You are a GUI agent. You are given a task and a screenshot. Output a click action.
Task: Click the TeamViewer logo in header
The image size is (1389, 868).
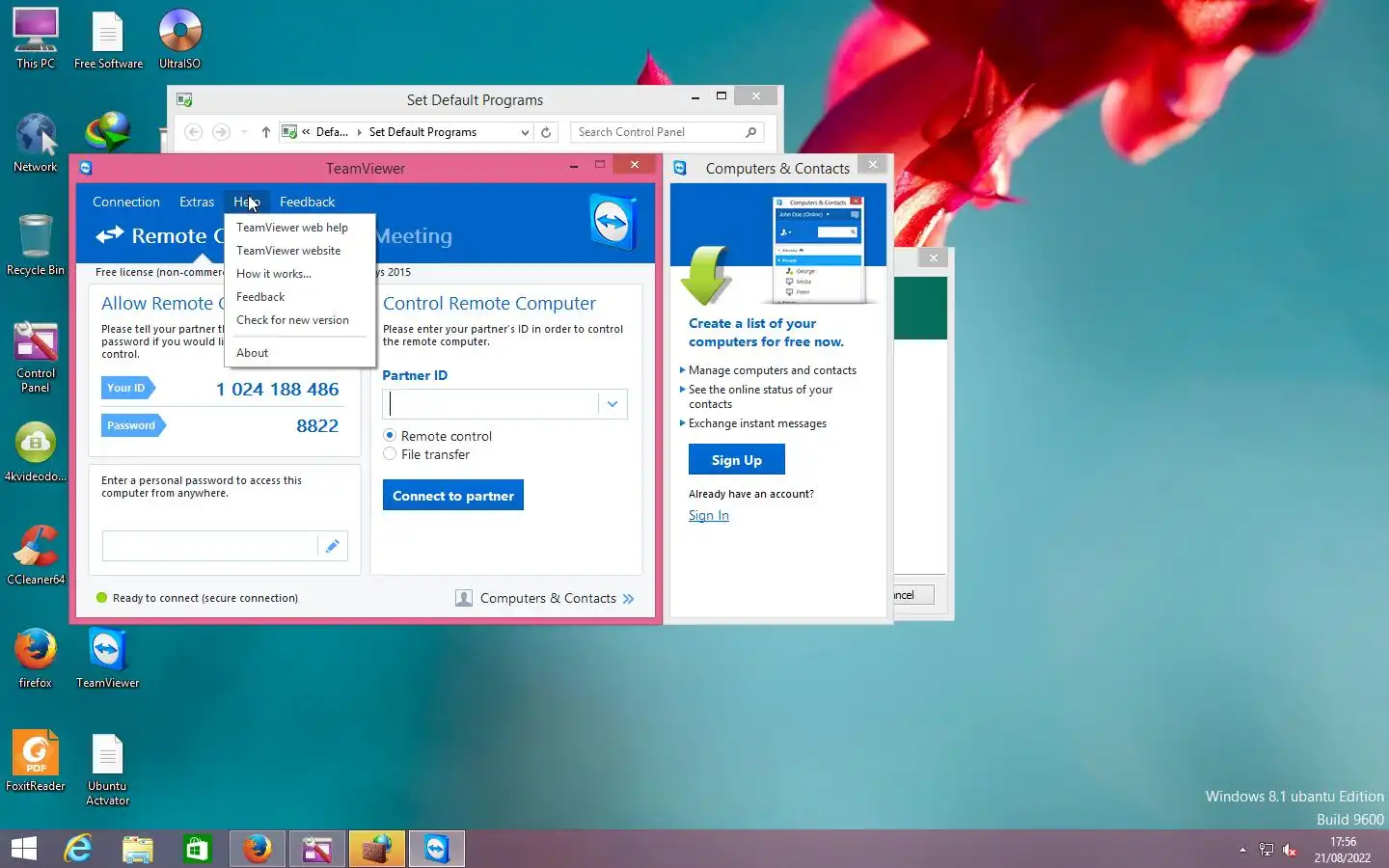[613, 223]
